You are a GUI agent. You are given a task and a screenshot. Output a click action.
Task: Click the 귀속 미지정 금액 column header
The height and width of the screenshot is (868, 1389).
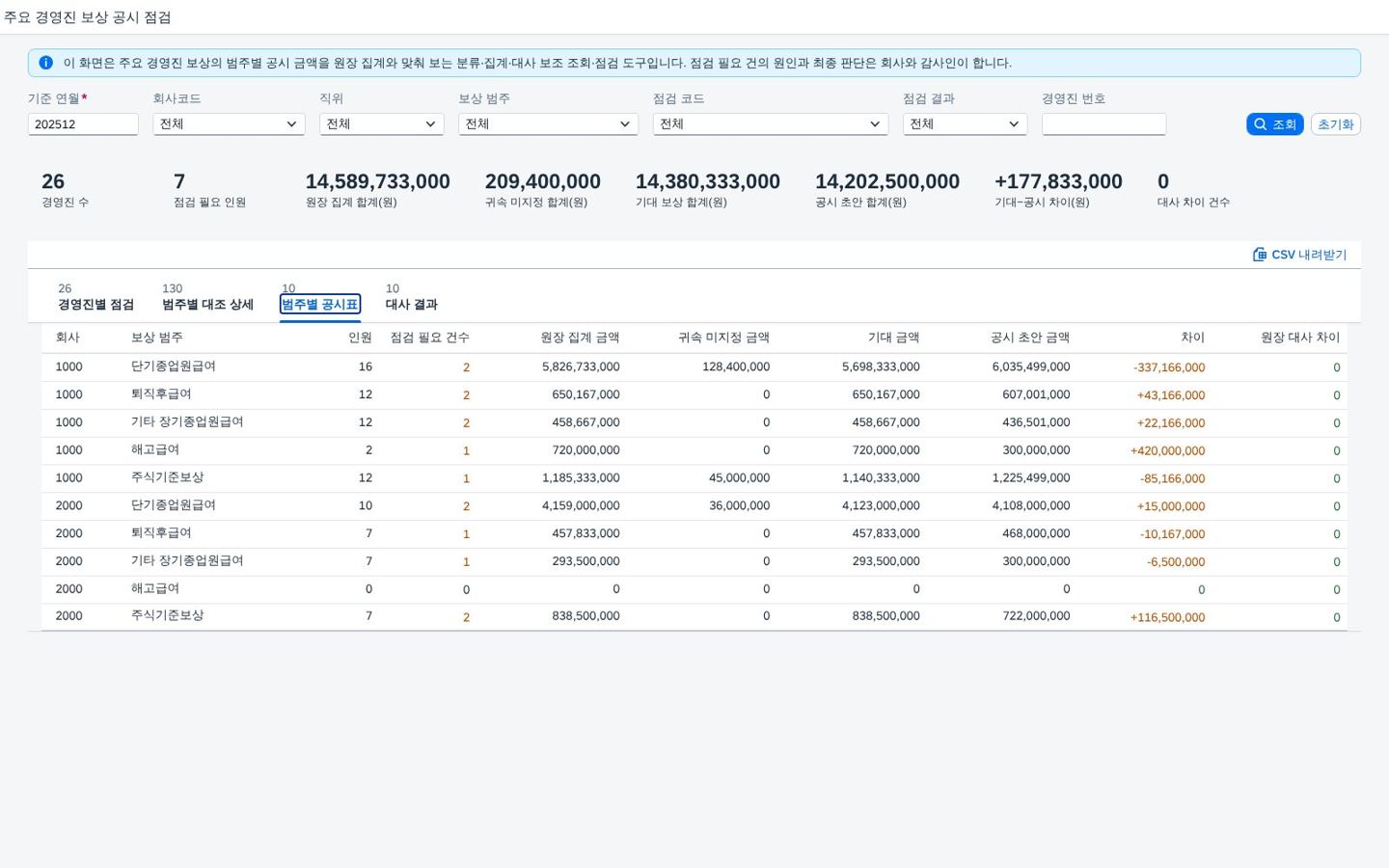[x=723, y=338]
